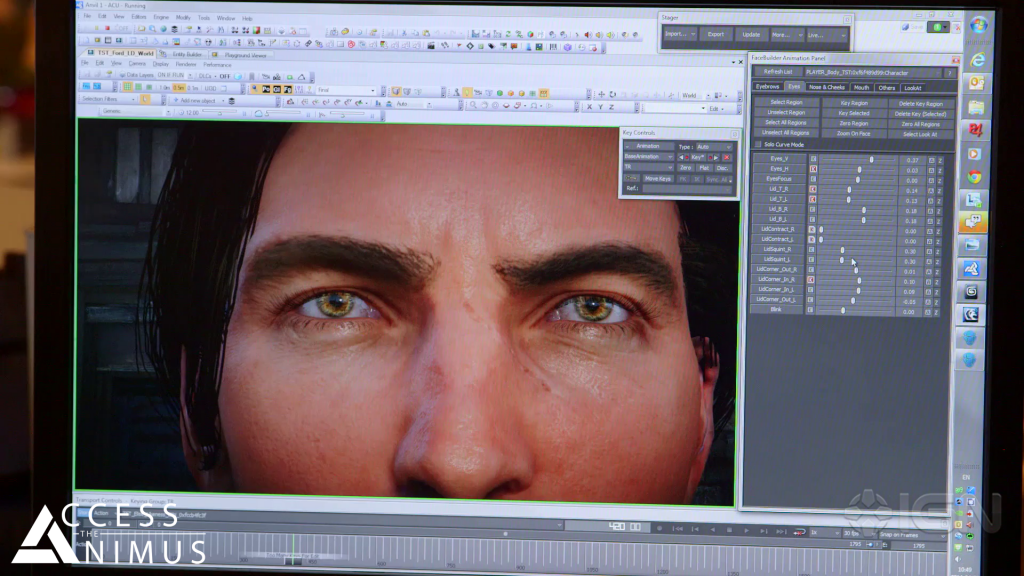Enable the Solo Curve Mode checkbox

click(x=757, y=144)
